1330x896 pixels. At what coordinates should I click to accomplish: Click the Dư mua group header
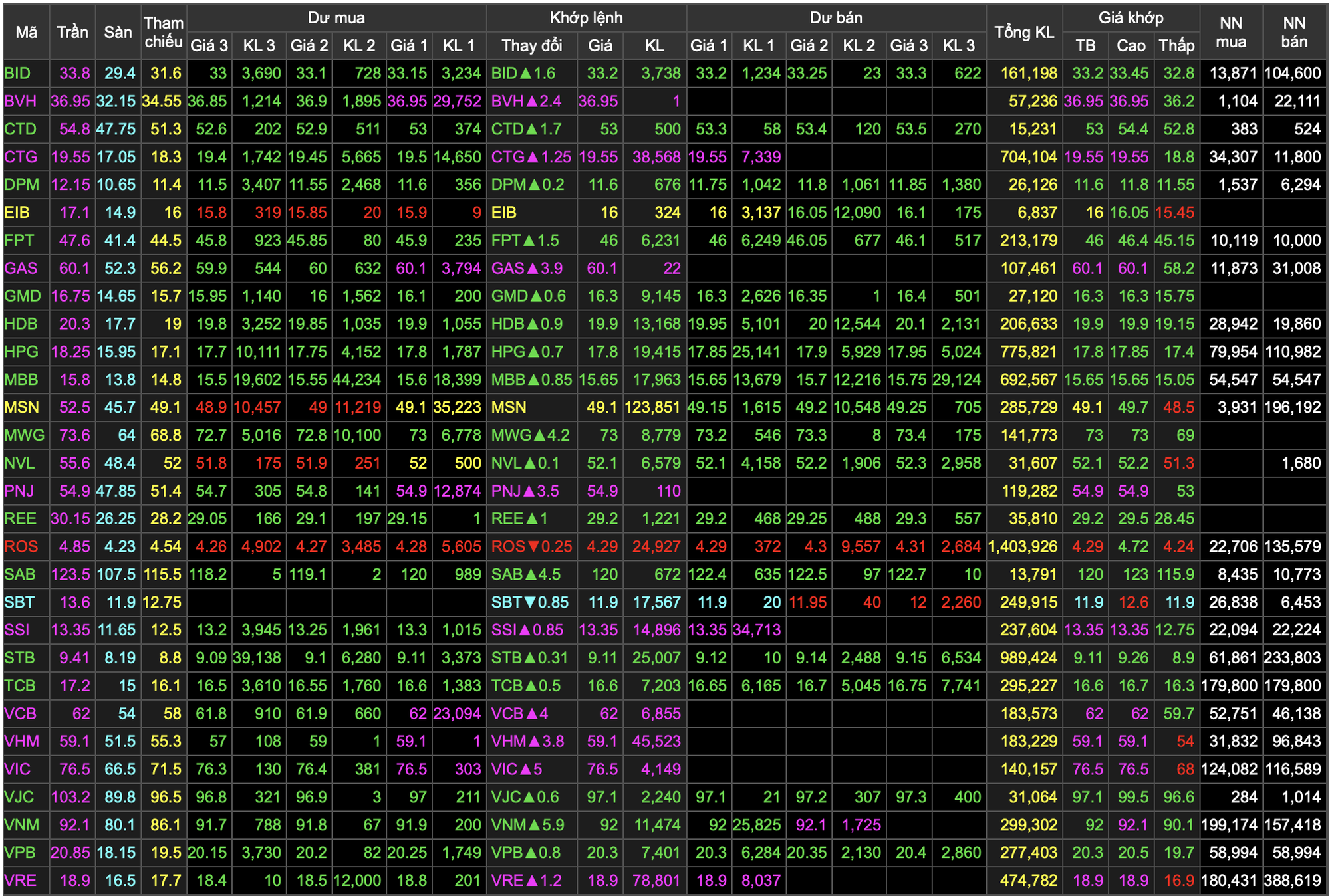click(336, 18)
